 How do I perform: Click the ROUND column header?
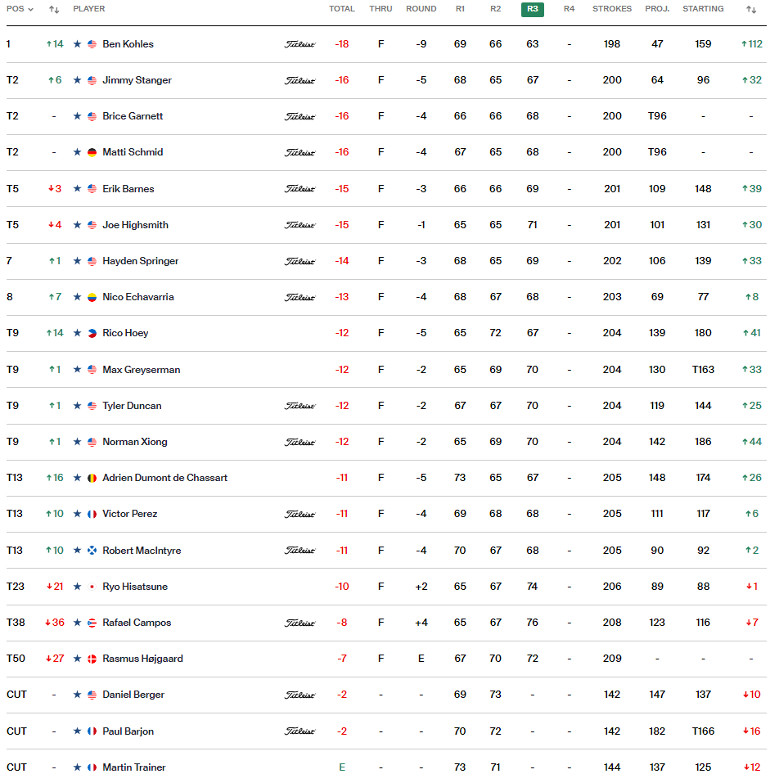(421, 9)
